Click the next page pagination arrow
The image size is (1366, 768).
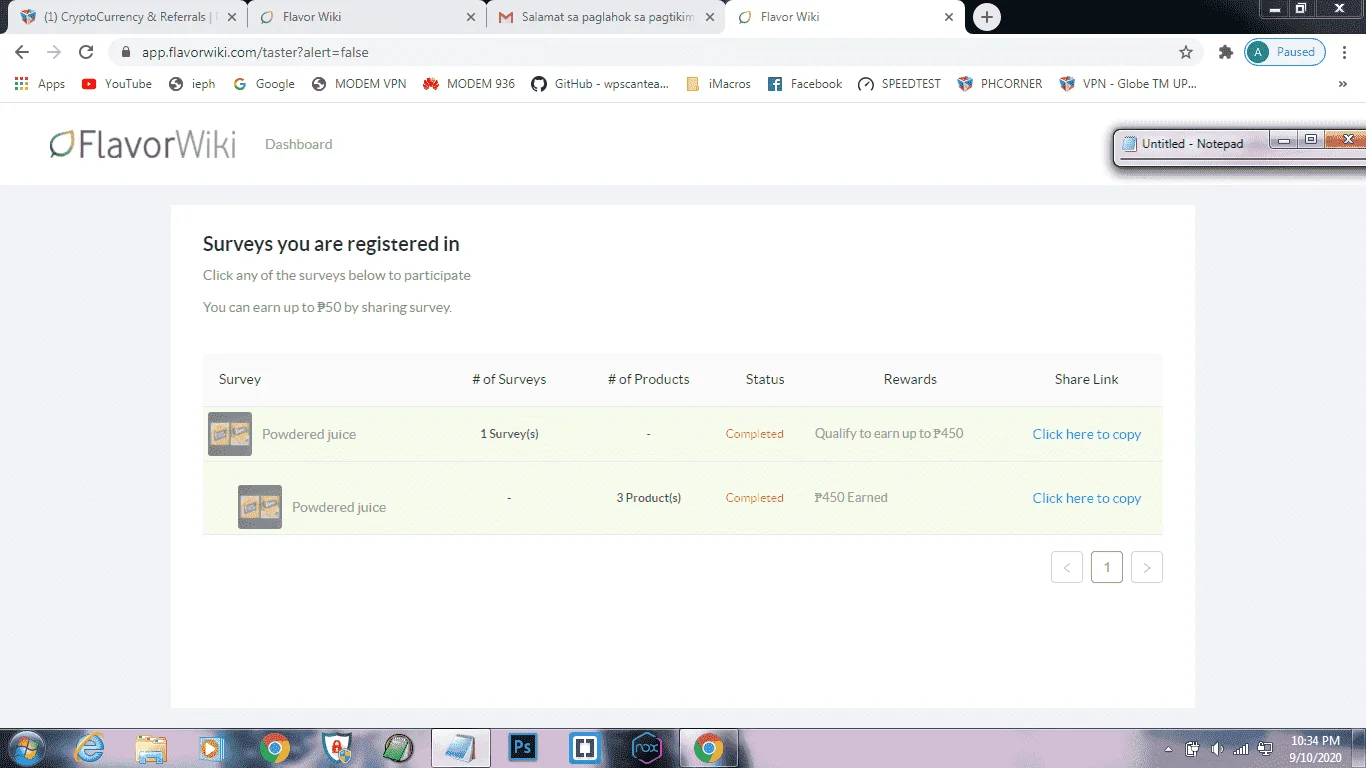(x=1147, y=567)
